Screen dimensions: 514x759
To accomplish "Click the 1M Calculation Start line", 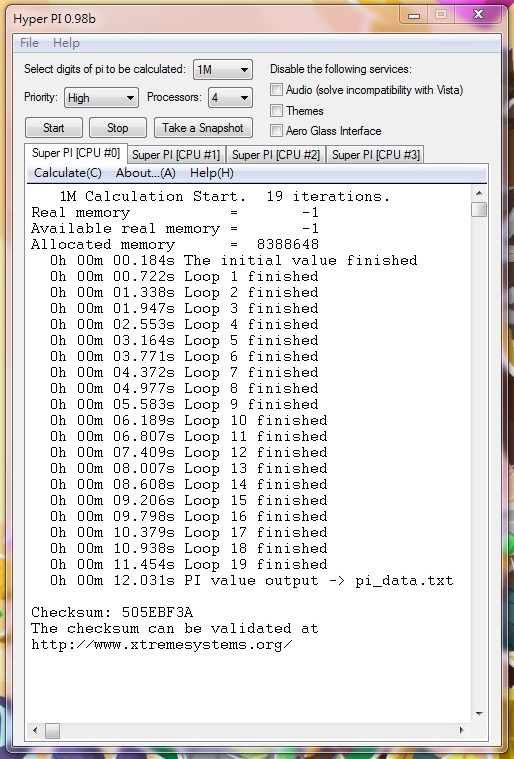I will [x=225, y=197].
